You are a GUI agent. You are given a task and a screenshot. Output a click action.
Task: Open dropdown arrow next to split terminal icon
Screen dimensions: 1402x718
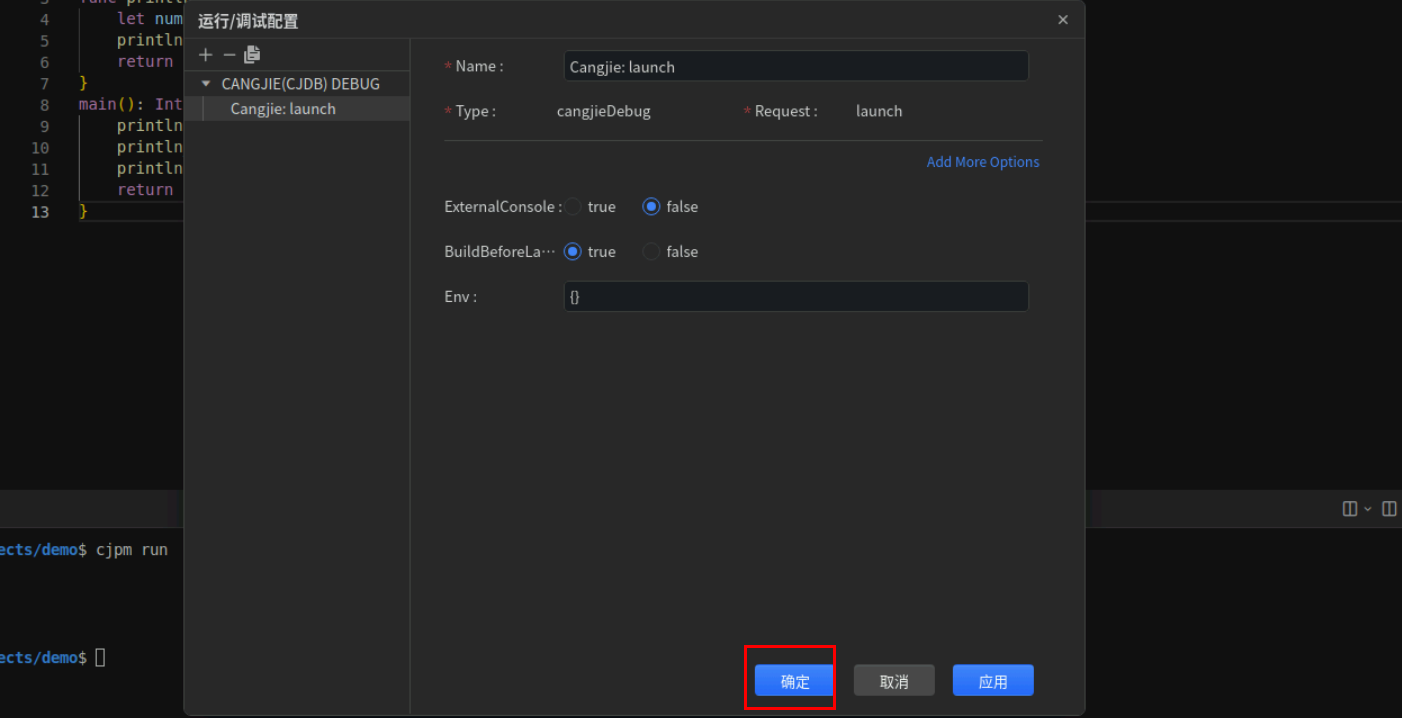point(1368,509)
